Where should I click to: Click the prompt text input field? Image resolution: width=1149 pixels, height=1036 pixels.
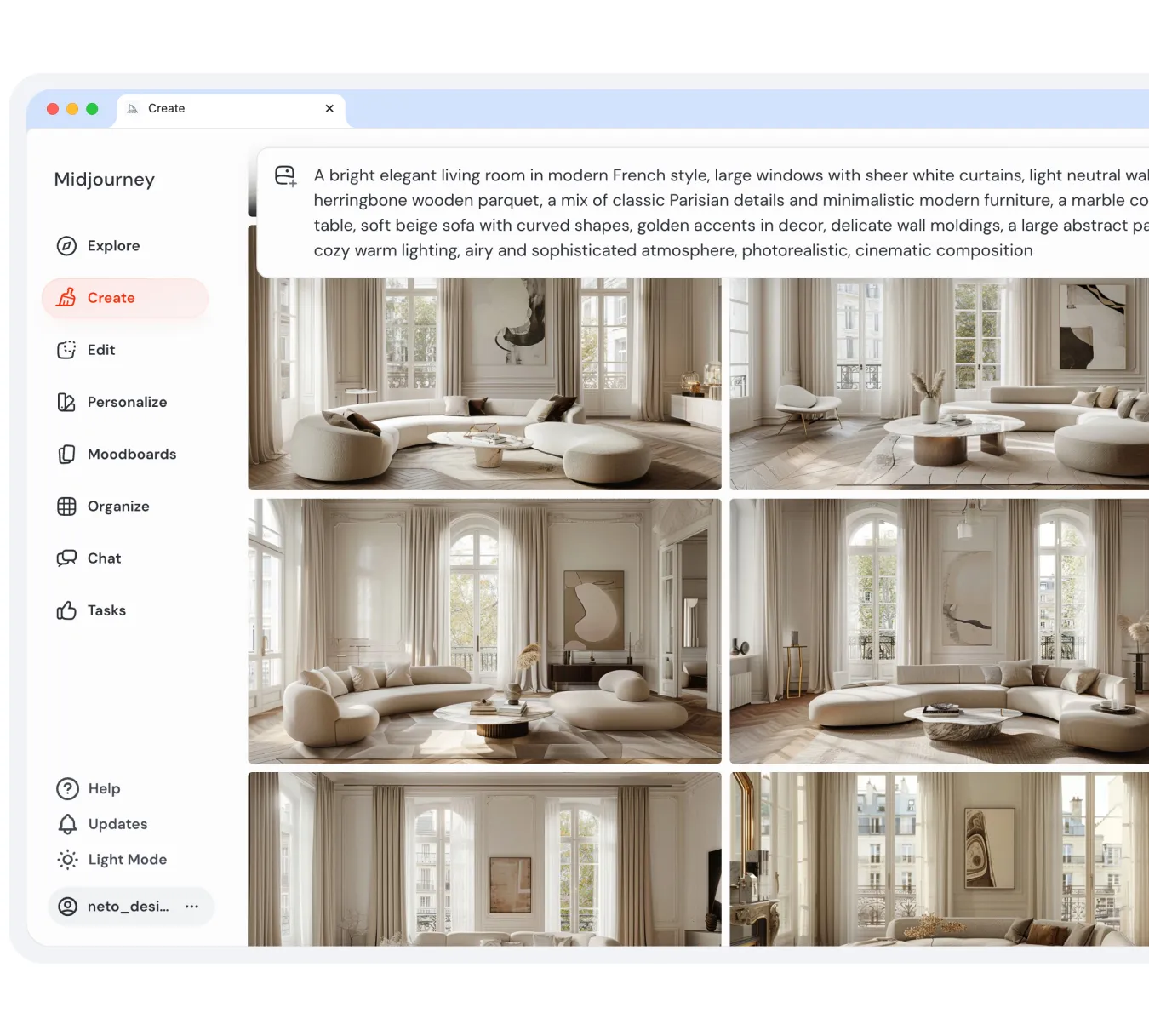tap(723, 213)
